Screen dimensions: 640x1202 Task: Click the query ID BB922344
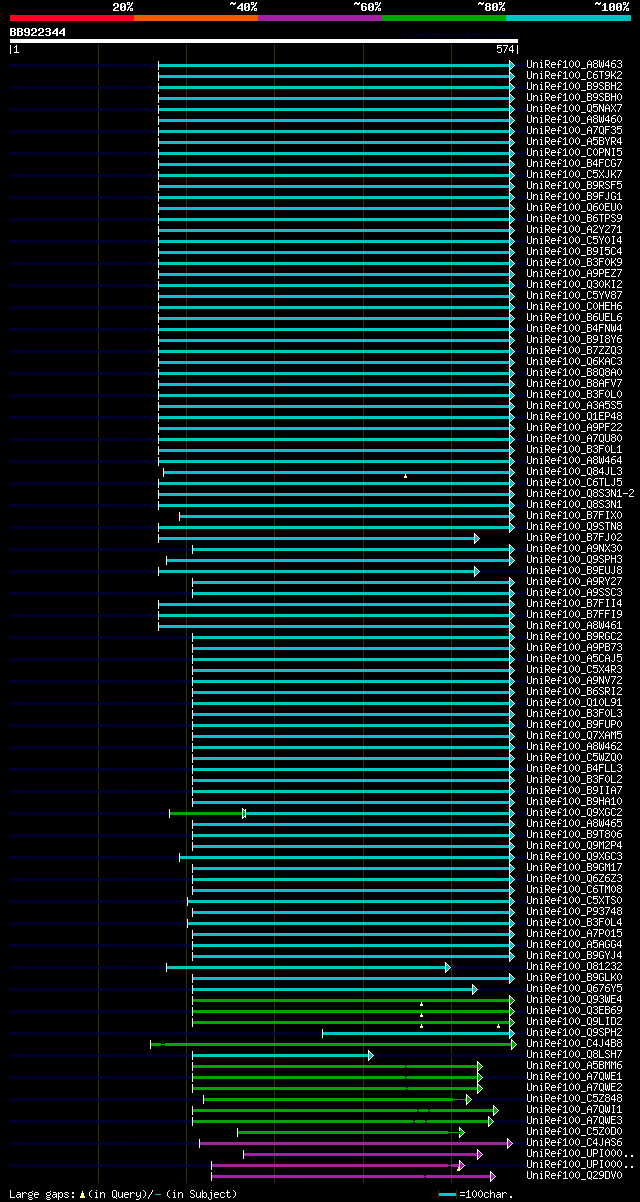click(38, 32)
